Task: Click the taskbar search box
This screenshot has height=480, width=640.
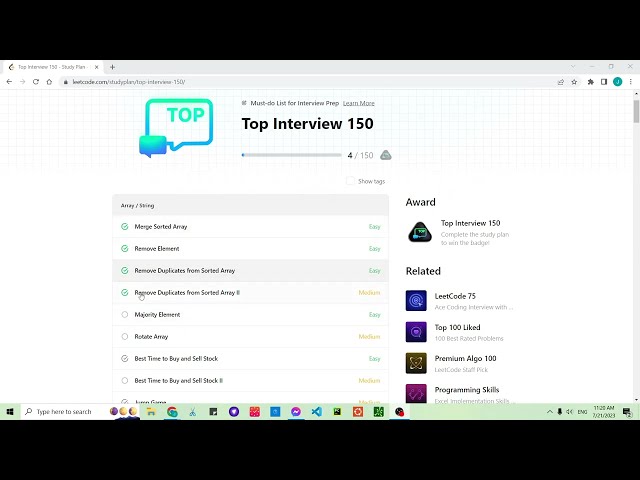Action: click(80, 411)
